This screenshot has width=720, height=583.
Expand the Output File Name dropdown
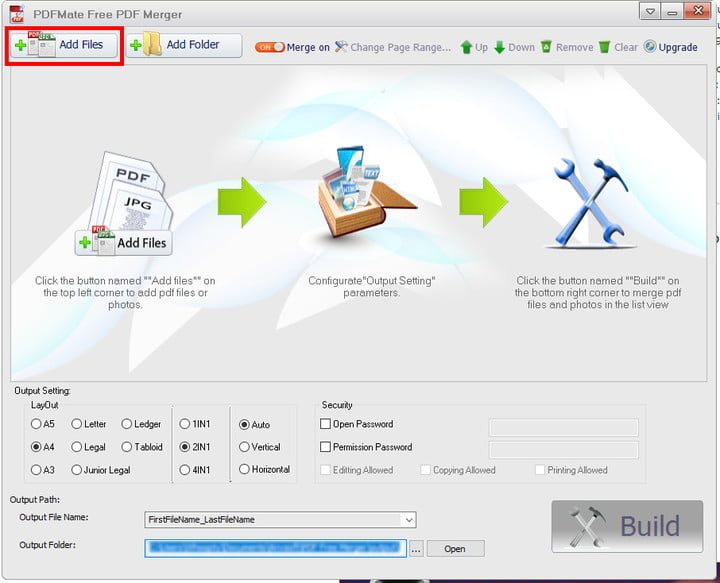[408, 520]
